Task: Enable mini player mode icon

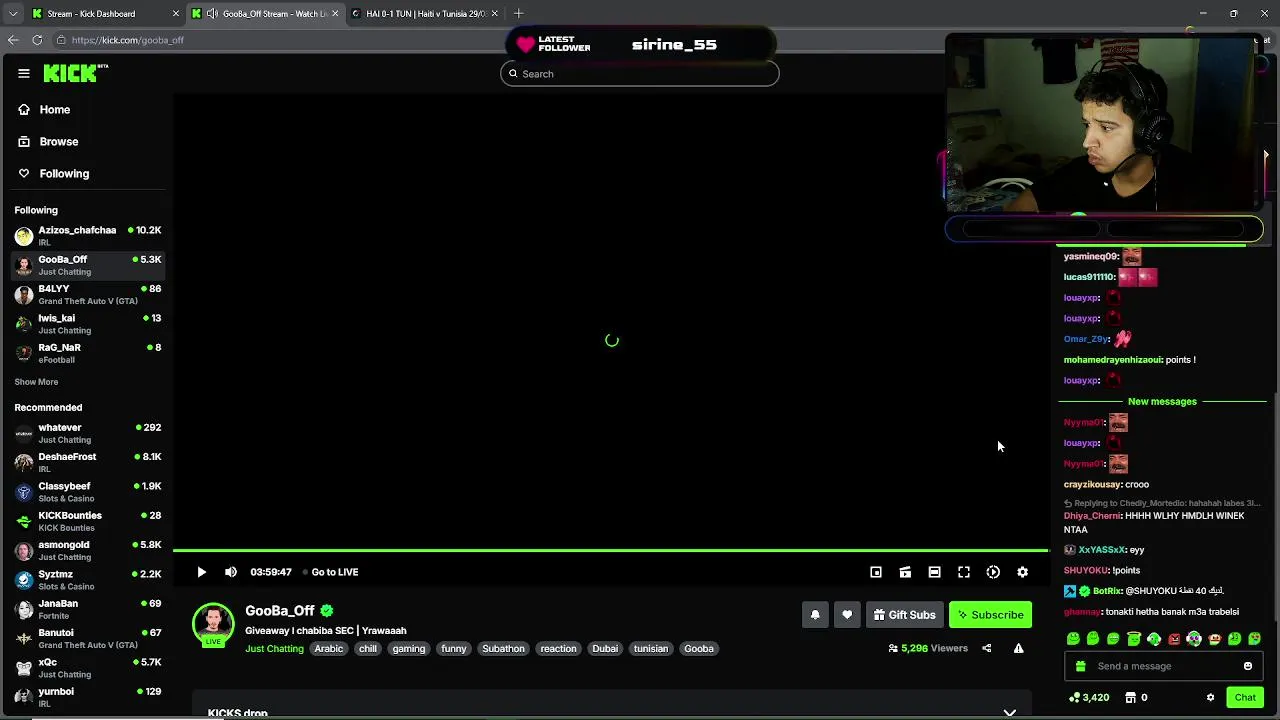Action: (876, 572)
